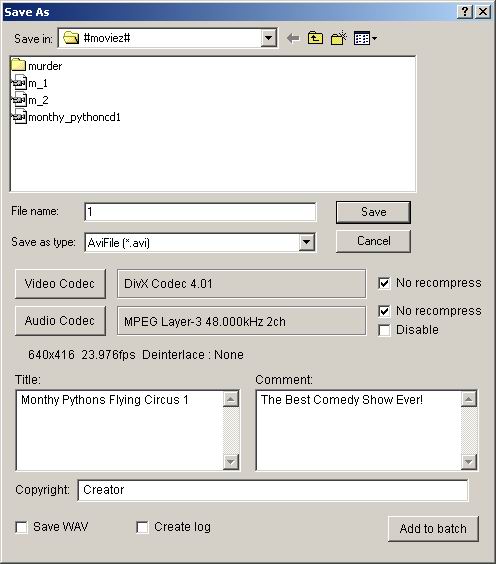Check the Save WAV option

pos(21,527)
